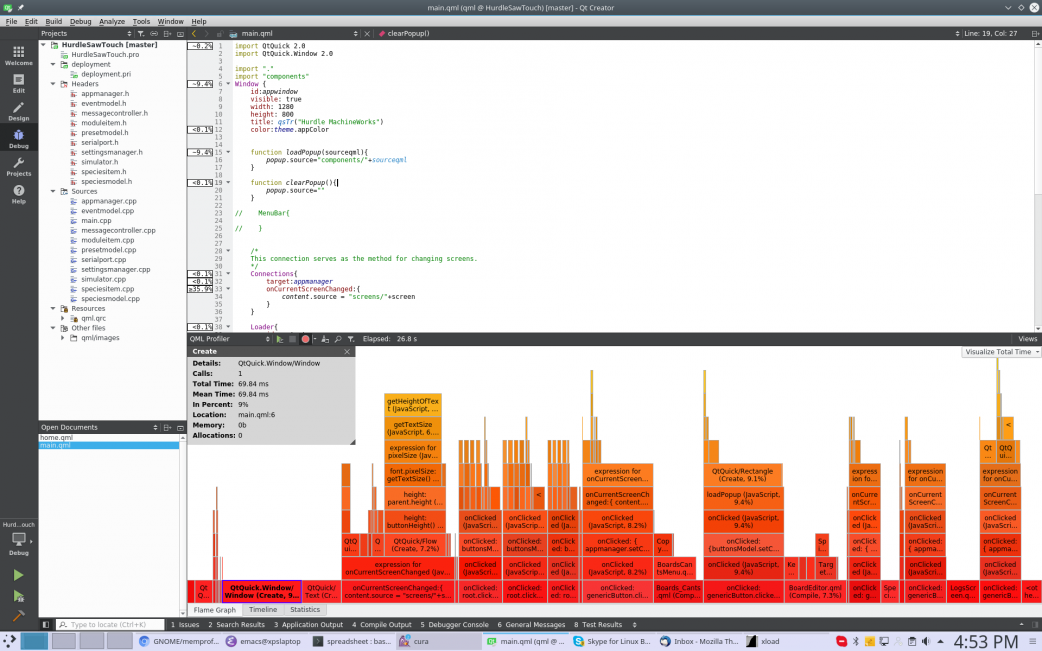
Task: Toggle the left sidebar visibility
Action: point(46,624)
